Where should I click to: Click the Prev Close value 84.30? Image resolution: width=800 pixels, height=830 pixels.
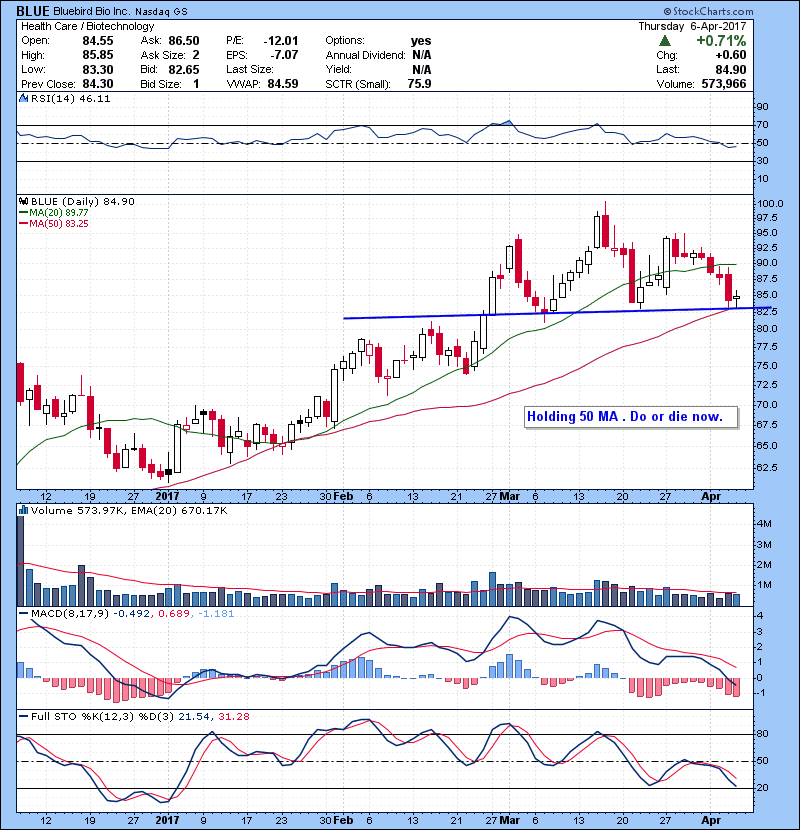coord(97,84)
